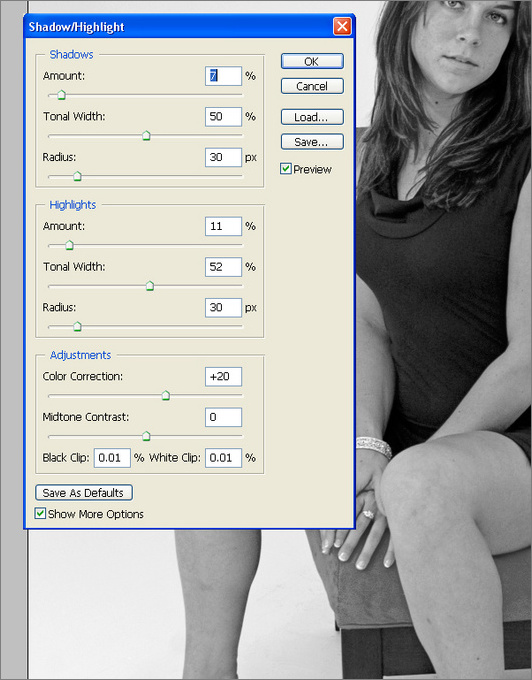
Task: Click Save As Defaults button
Action: 84,493
